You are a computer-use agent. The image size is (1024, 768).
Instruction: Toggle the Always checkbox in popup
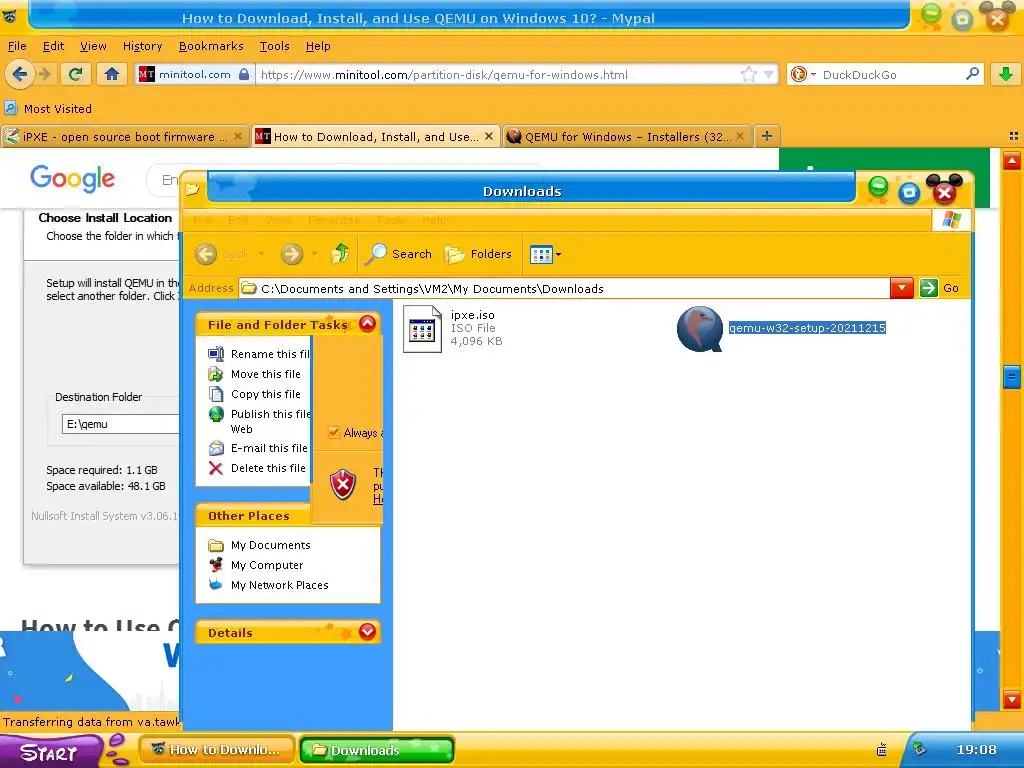(334, 432)
